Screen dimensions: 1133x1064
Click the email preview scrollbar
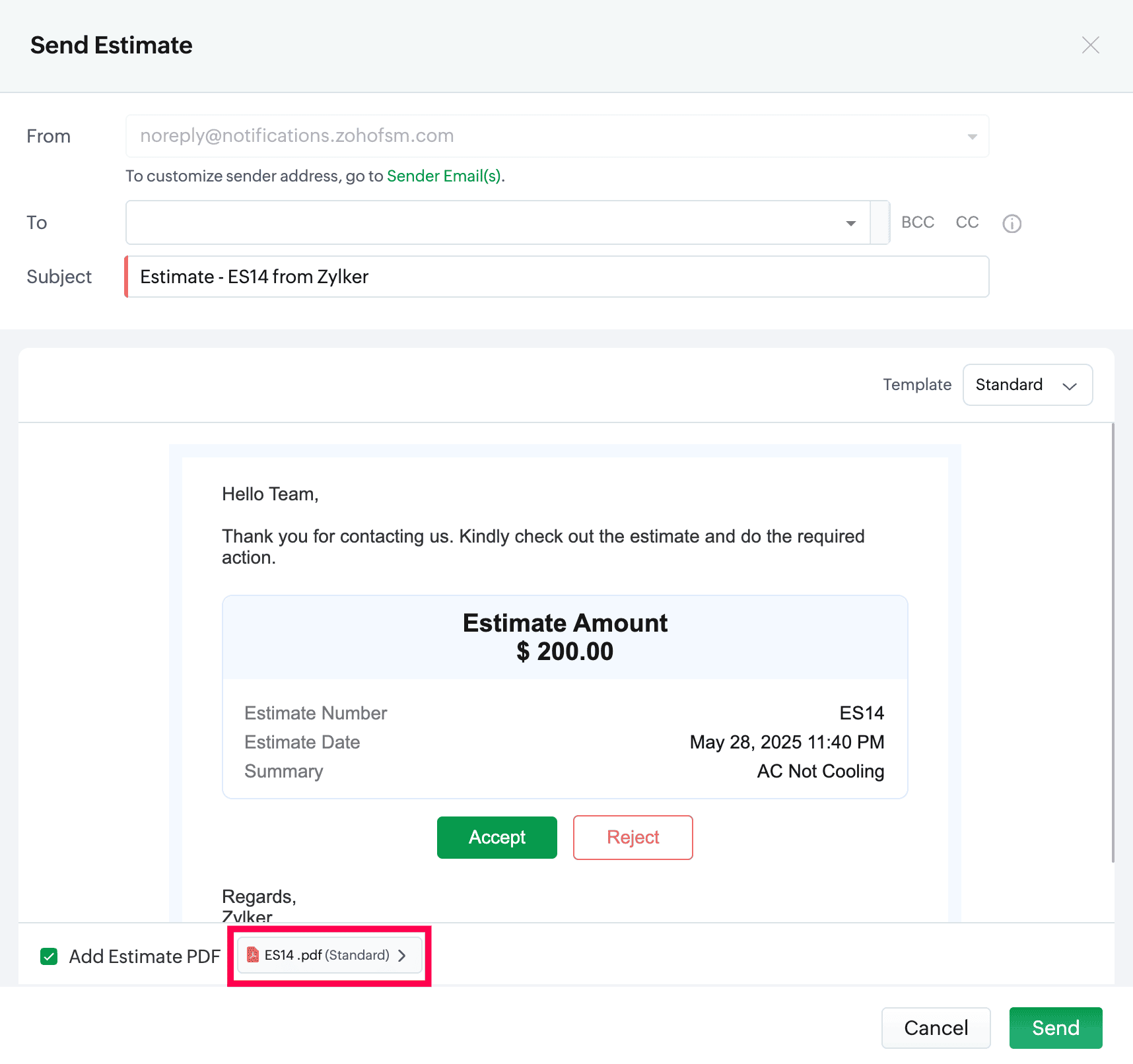tap(1113, 642)
